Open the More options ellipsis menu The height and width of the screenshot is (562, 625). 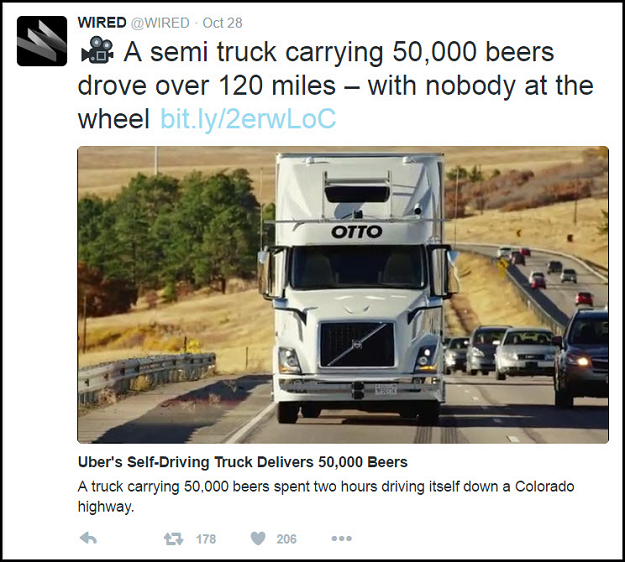[341, 538]
